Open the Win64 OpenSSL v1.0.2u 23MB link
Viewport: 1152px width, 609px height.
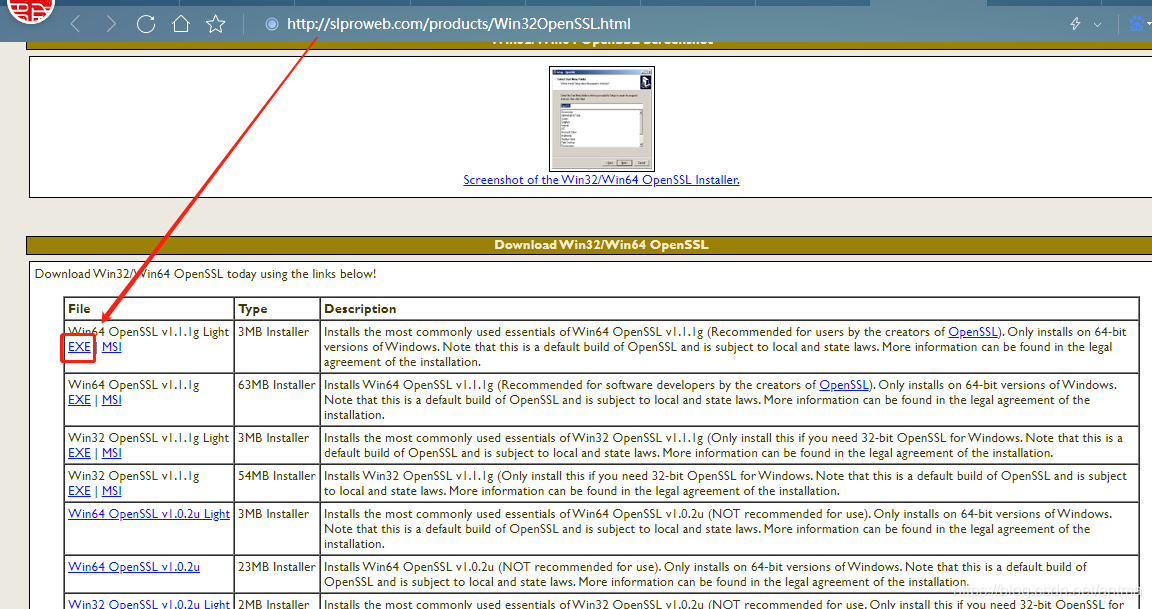point(134,567)
